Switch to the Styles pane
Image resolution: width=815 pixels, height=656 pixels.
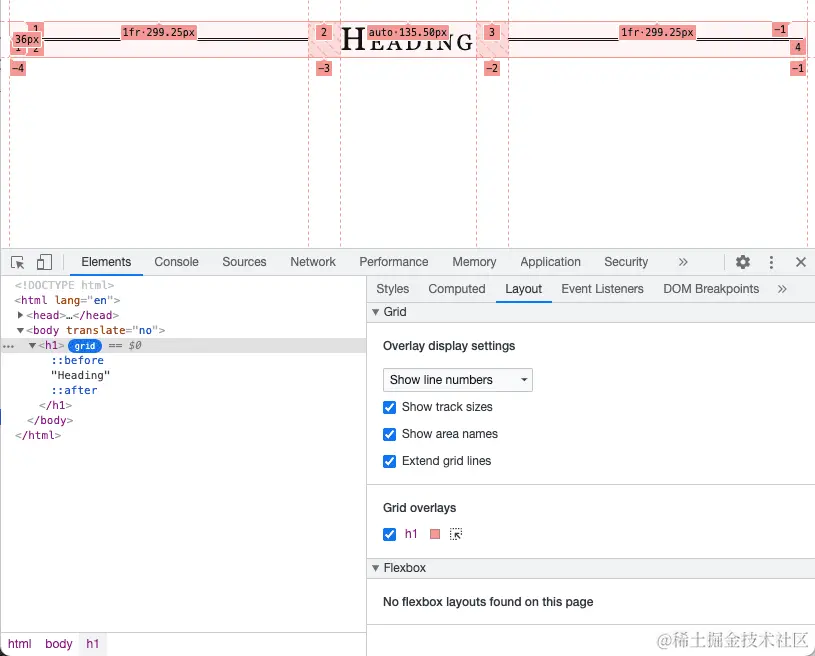392,289
